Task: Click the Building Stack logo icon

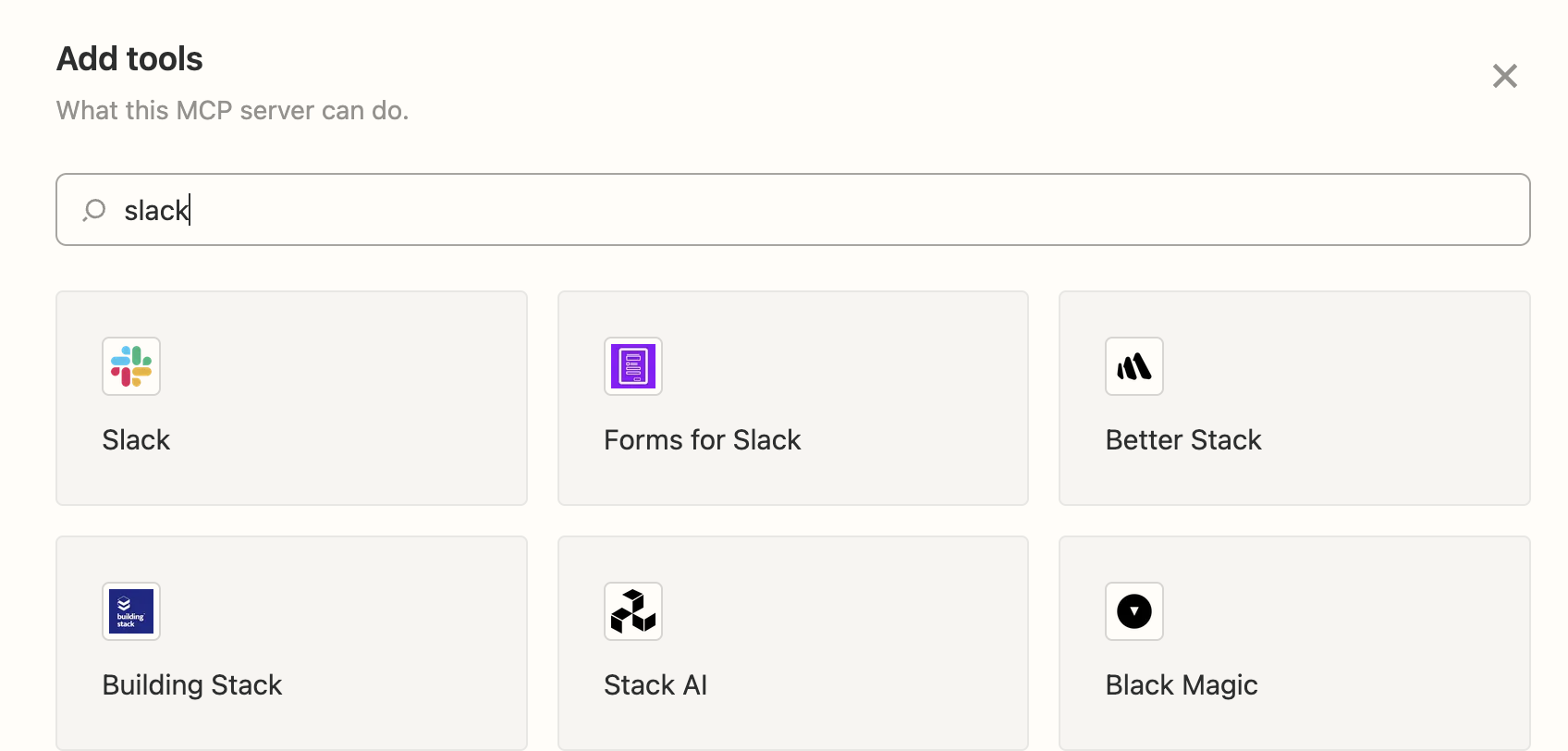Action: pos(131,611)
